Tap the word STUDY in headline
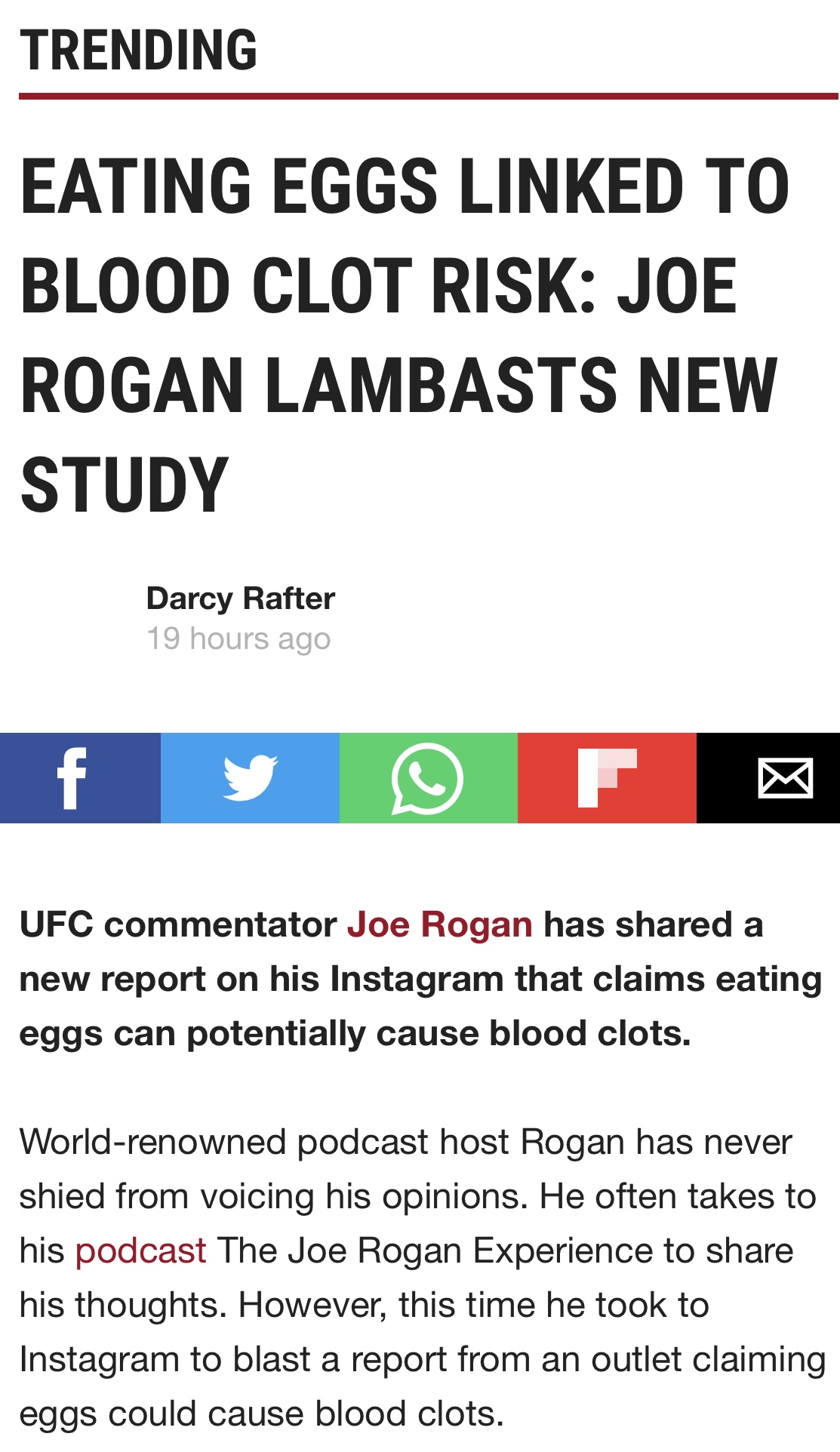The height and width of the screenshot is (1452, 840). tap(125, 485)
